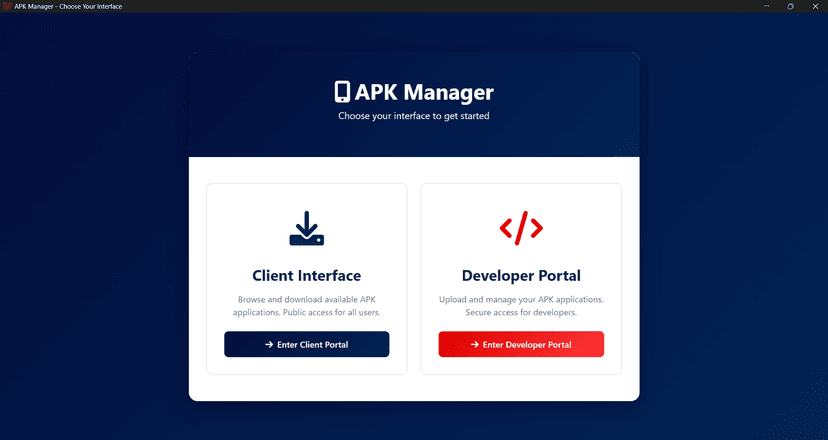Minimize the APK Manager window
828x440 pixels.
[x=766, y=6]
